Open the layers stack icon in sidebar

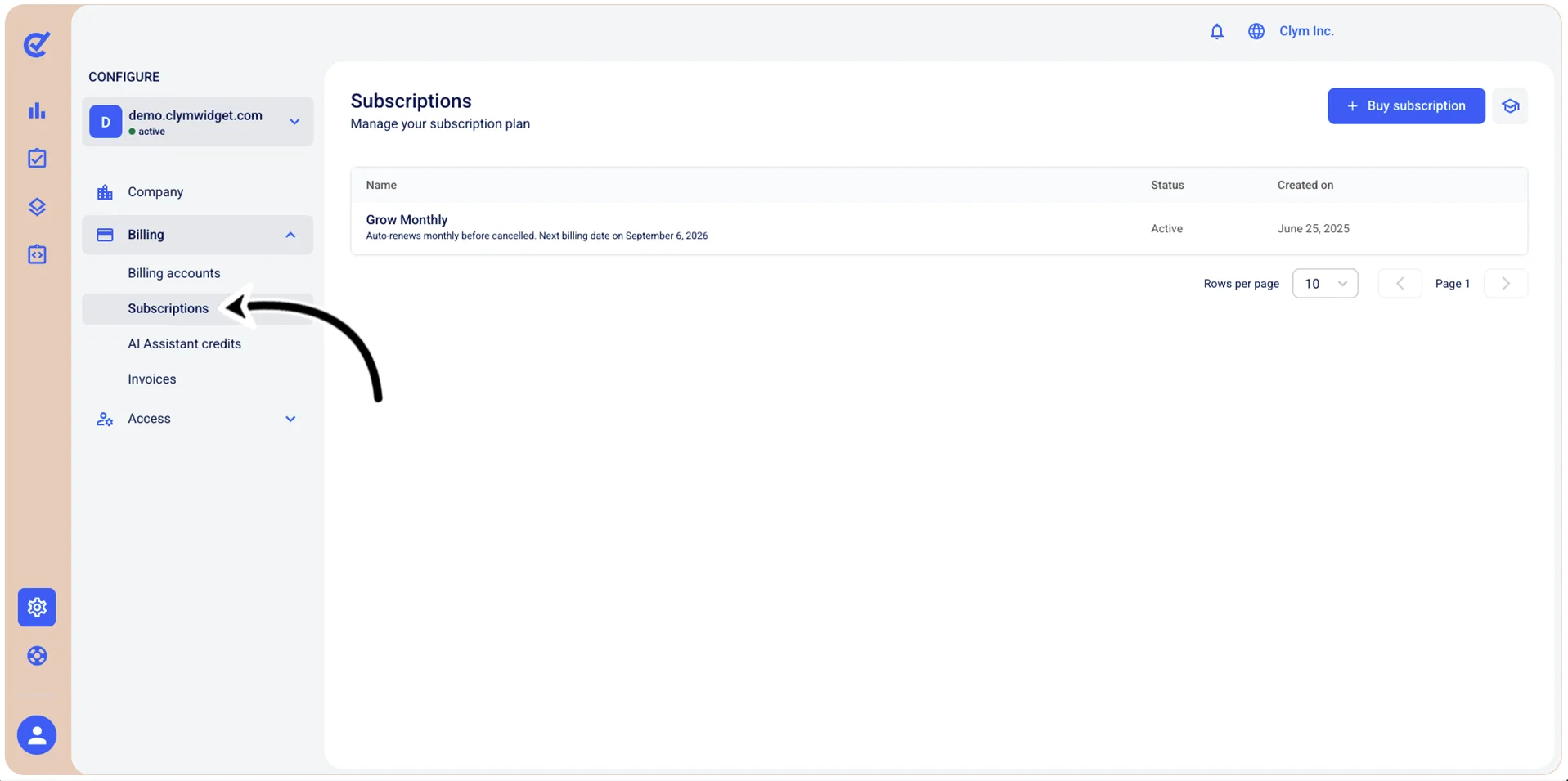tap(37, 207)
